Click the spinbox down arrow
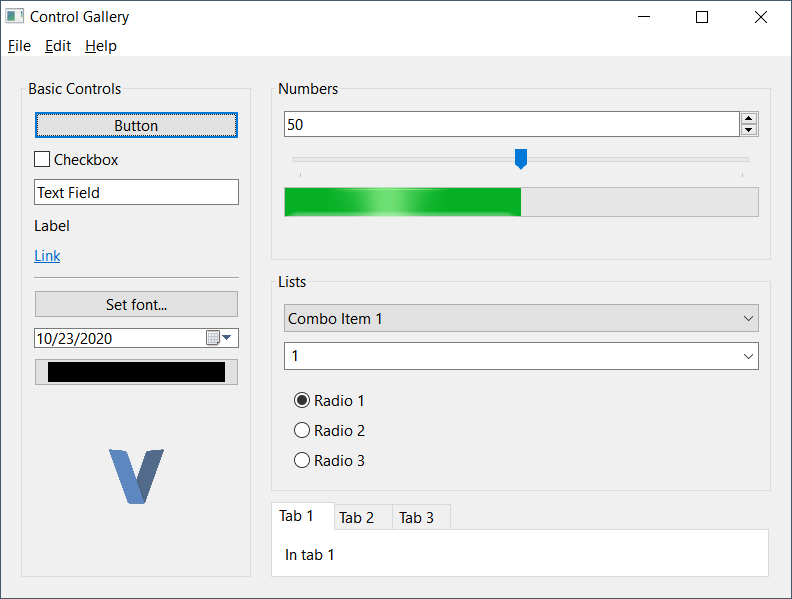 [x=749, y=130]
